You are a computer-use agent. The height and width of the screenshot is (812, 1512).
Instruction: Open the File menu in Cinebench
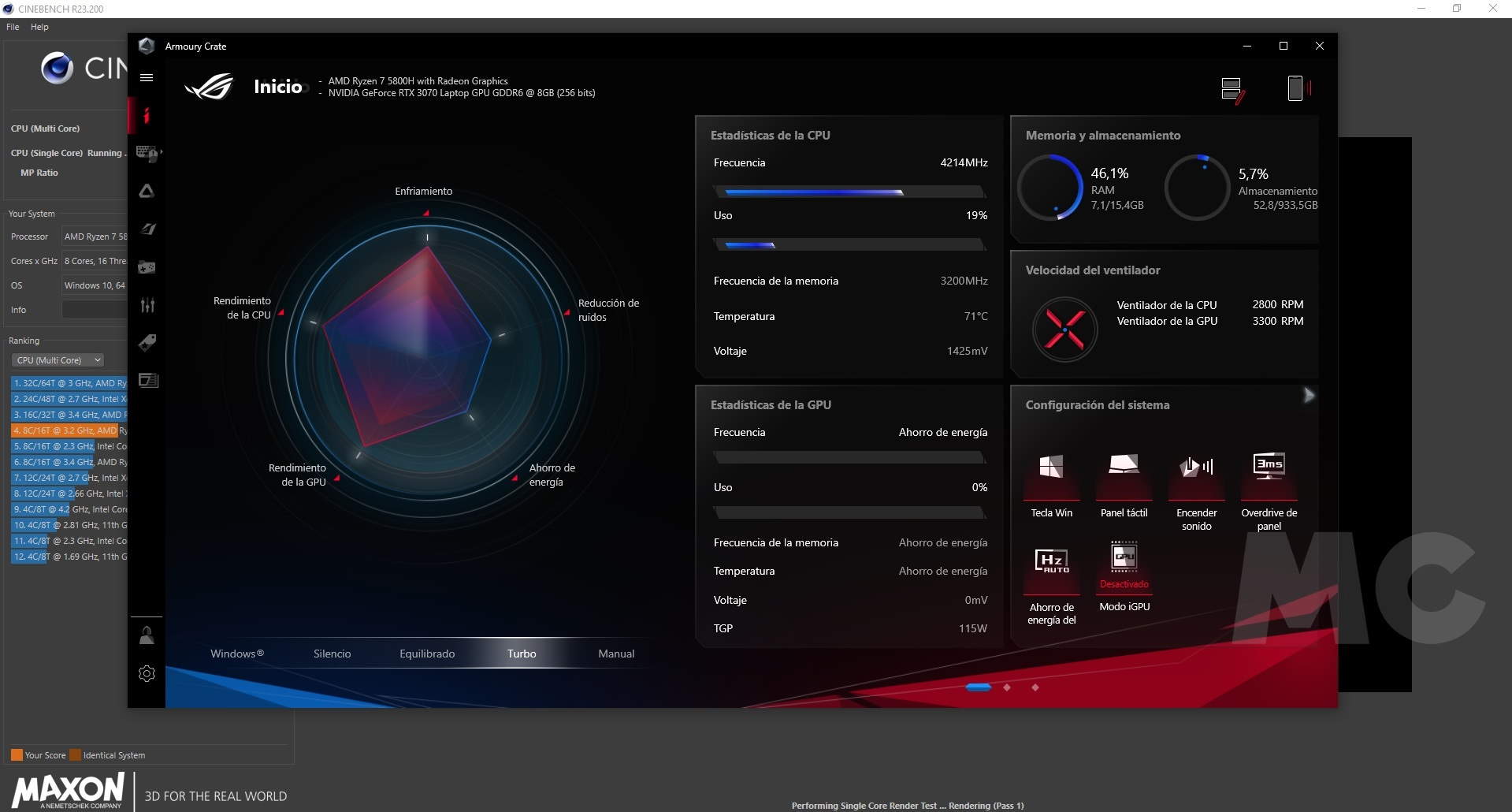pyautogui.click(x=13, y=27)
